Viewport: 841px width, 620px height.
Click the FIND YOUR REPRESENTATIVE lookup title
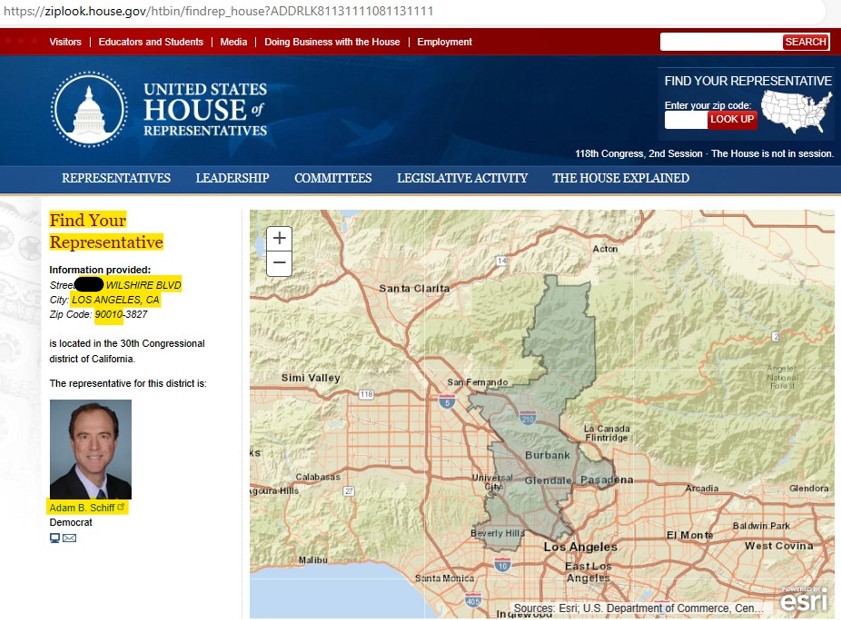pyautogui.click(x=748, y=81)
